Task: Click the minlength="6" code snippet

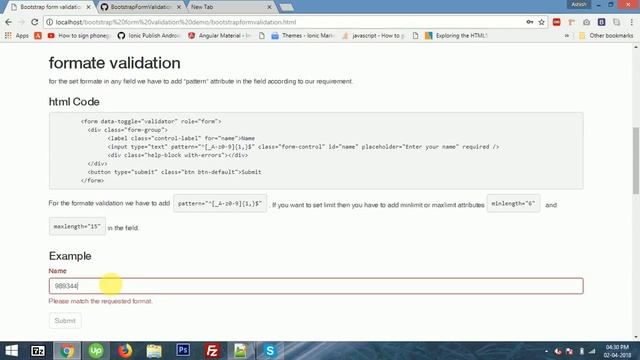Action: tap(513, 203)
